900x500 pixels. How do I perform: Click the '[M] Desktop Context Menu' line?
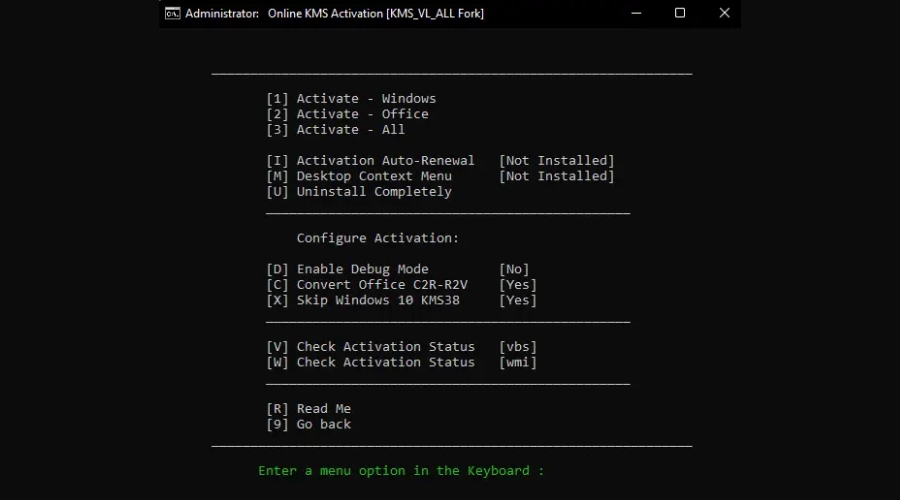[359, 176]
